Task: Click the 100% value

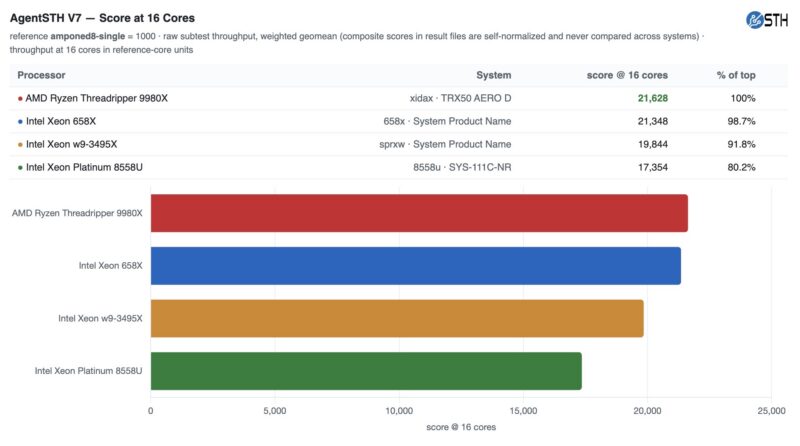Action: 743,98
